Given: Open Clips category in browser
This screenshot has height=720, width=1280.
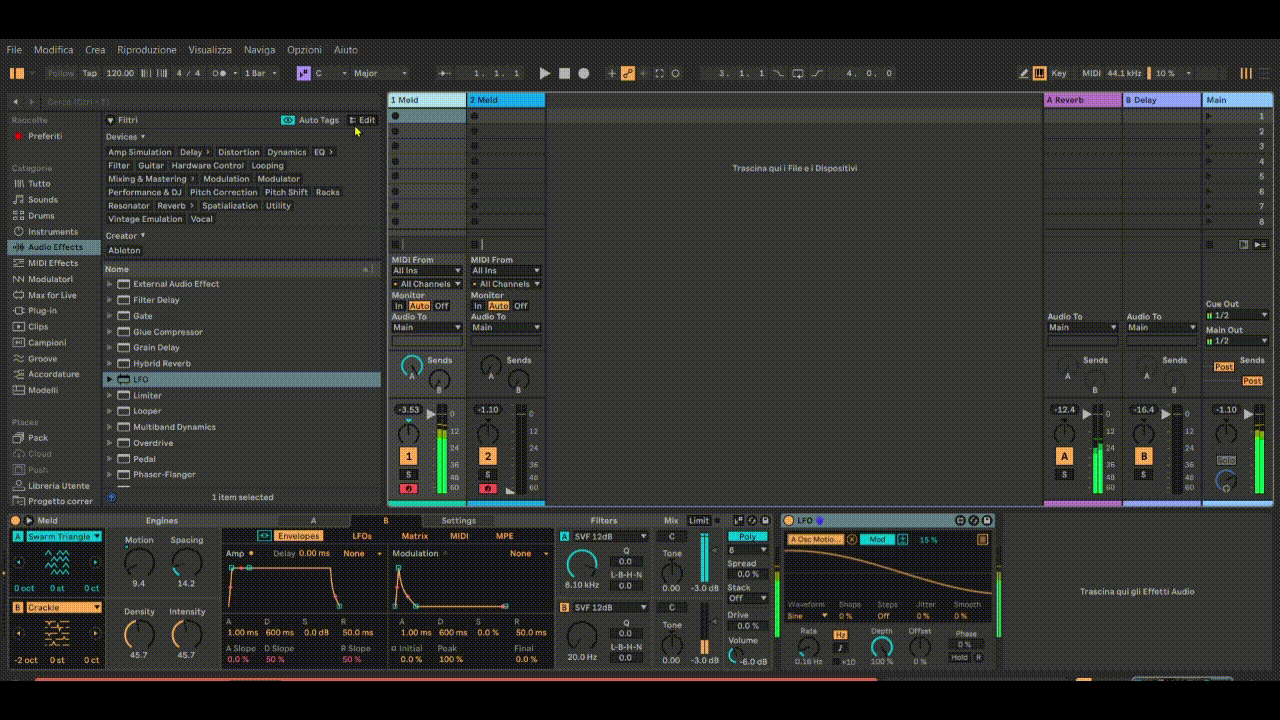Looking at the screenshot, I should (37, 326).
